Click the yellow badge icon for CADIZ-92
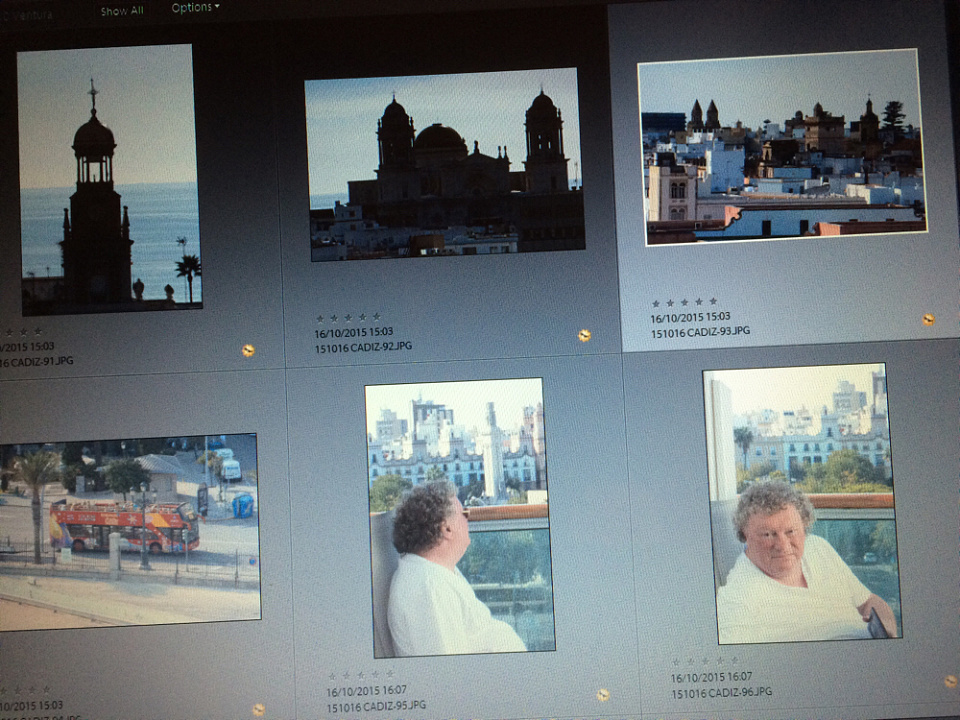The width and height of the screenshot is (960, 720). click(585, 335)
